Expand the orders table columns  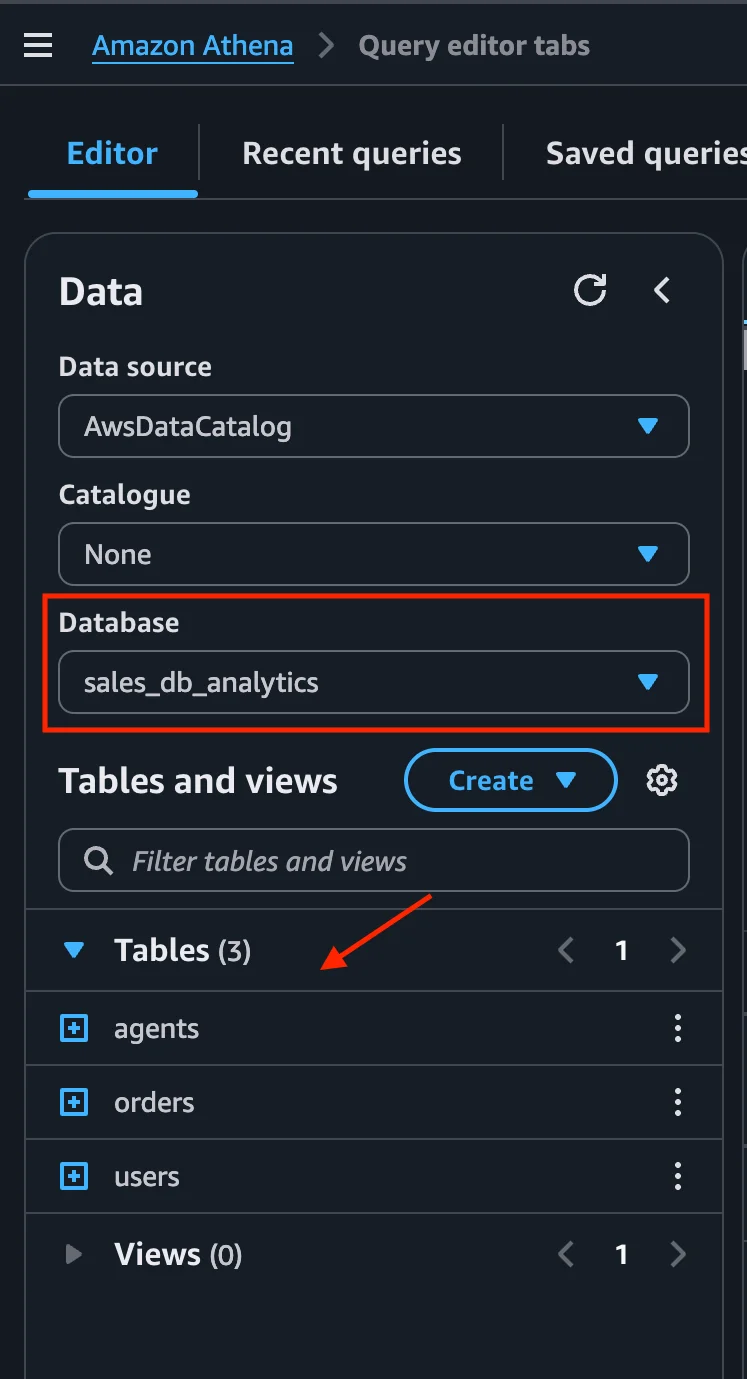click(74, 1102)
